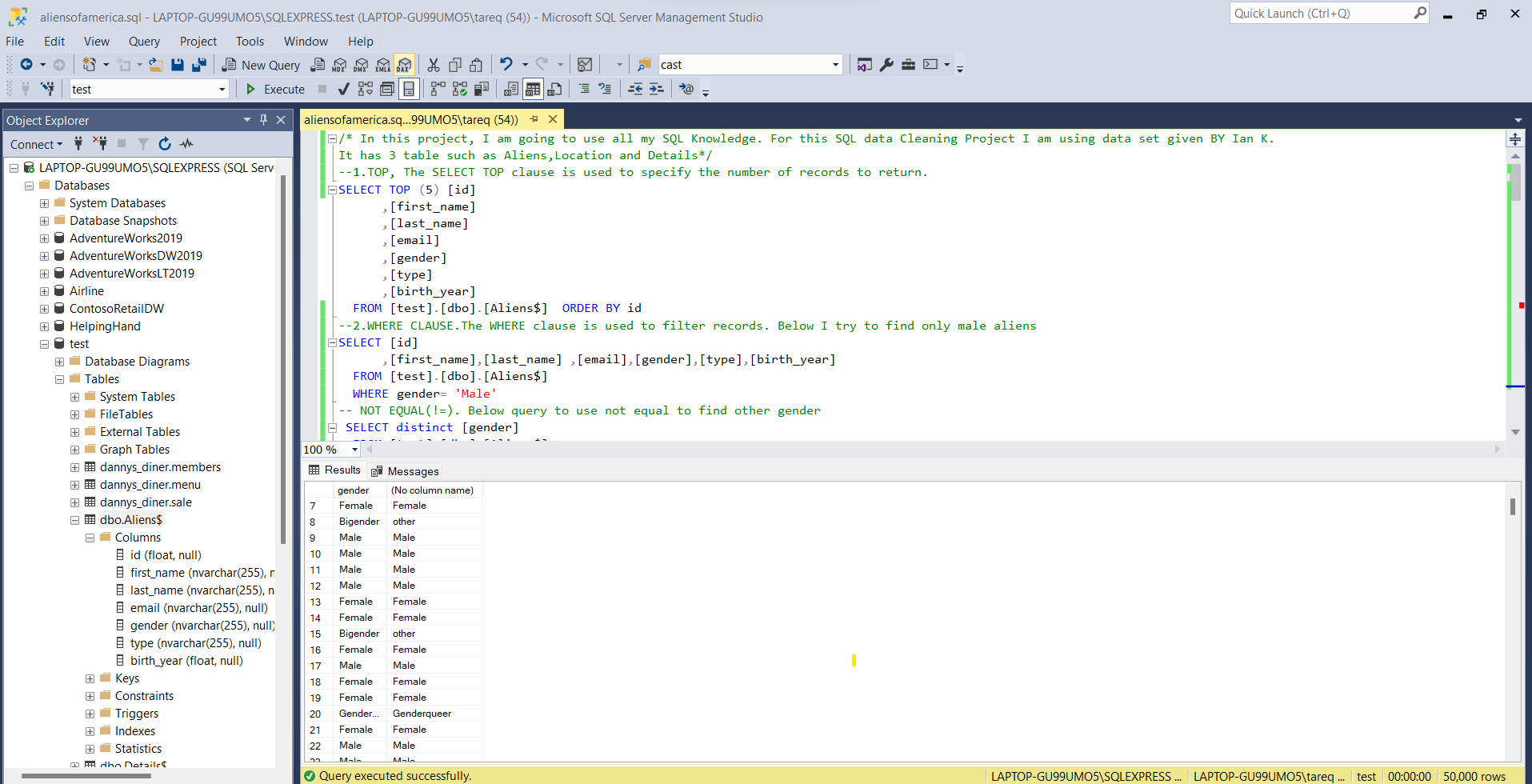Toggle Include Actual Execution Plan
Viewport: 1532px width, 784px height.
[x=439, y=89]
